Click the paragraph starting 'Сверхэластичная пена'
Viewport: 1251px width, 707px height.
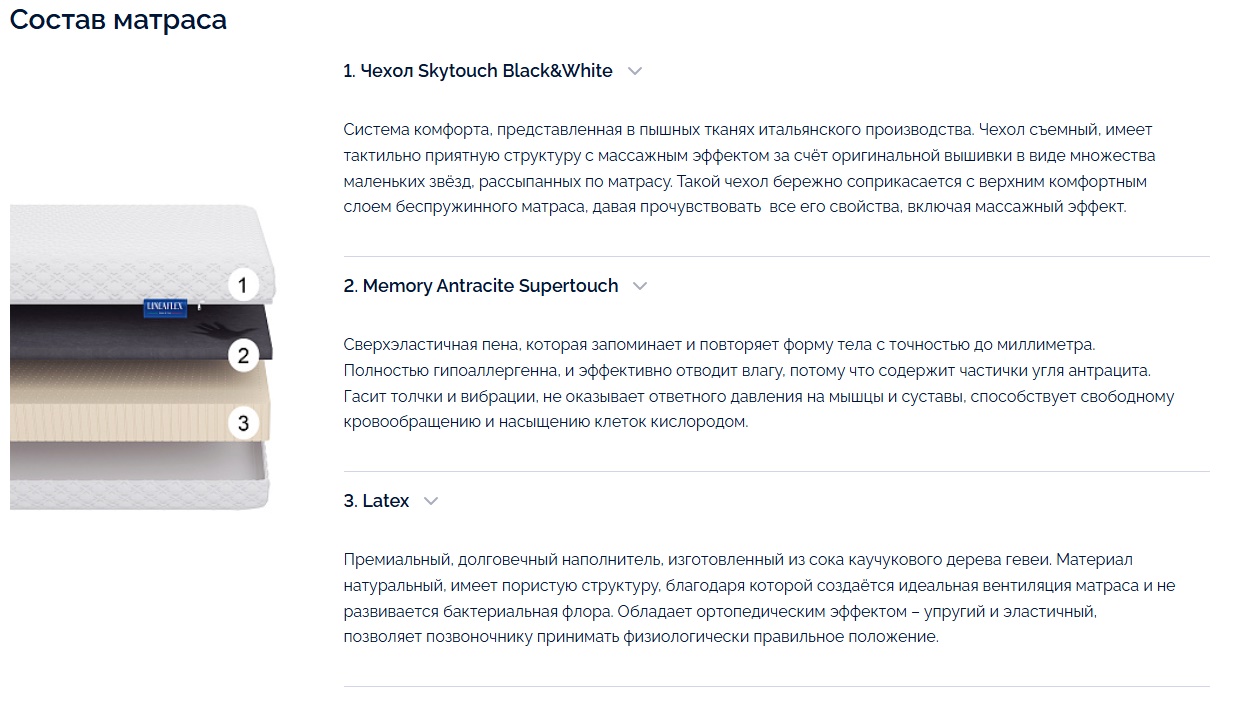745,384
